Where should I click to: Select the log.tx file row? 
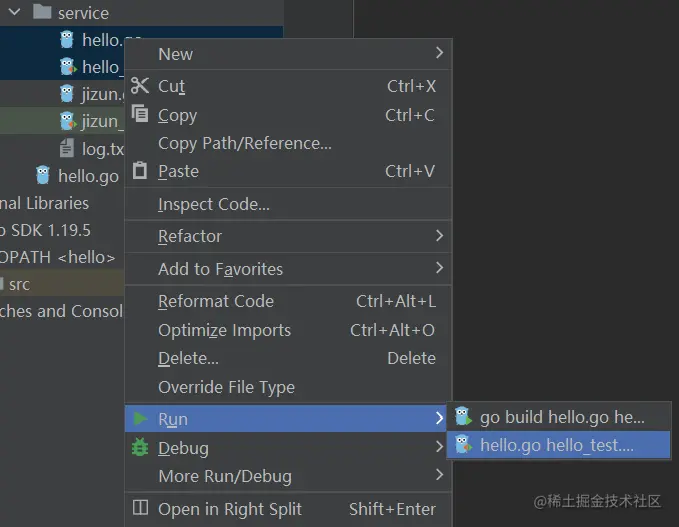(62, 149)
